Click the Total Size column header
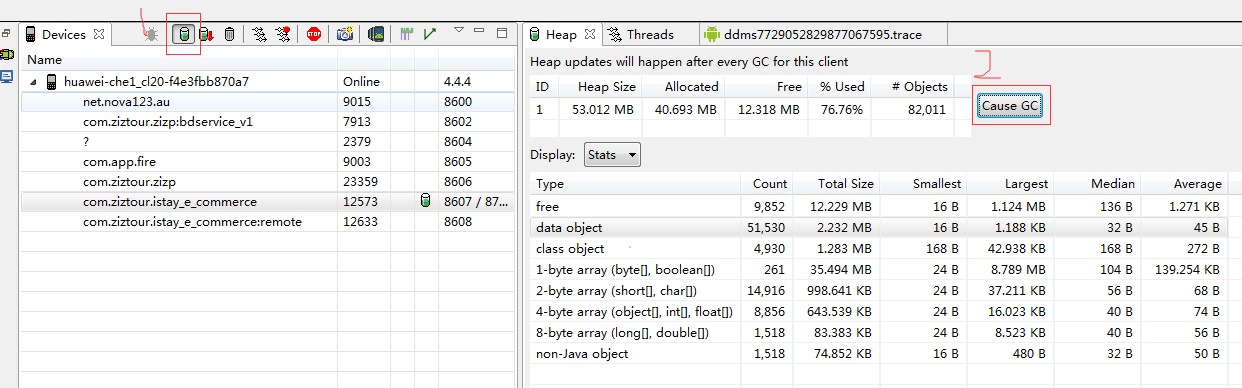 [x=836, y=183]
